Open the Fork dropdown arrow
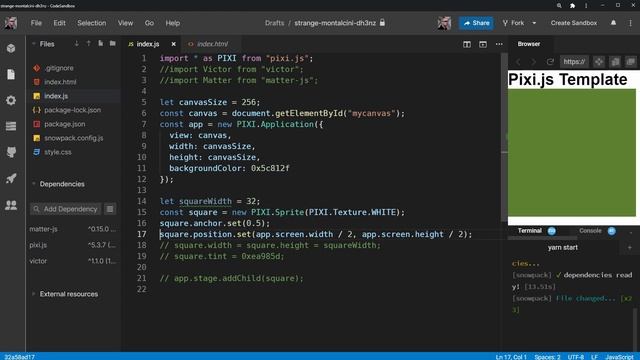Image resolution: width=640 pixels, height=360 pixels. [534, 23]
